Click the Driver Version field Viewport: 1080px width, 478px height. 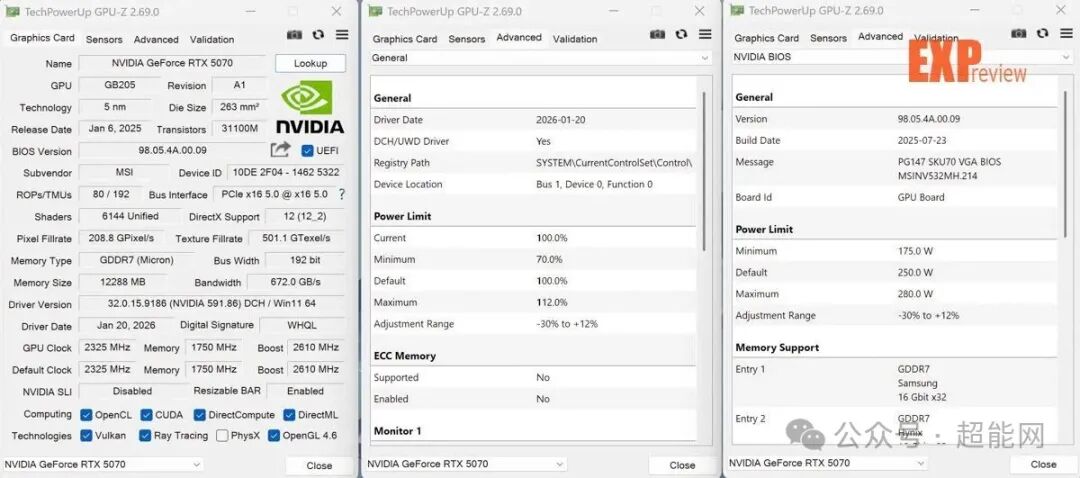(211, 304)
